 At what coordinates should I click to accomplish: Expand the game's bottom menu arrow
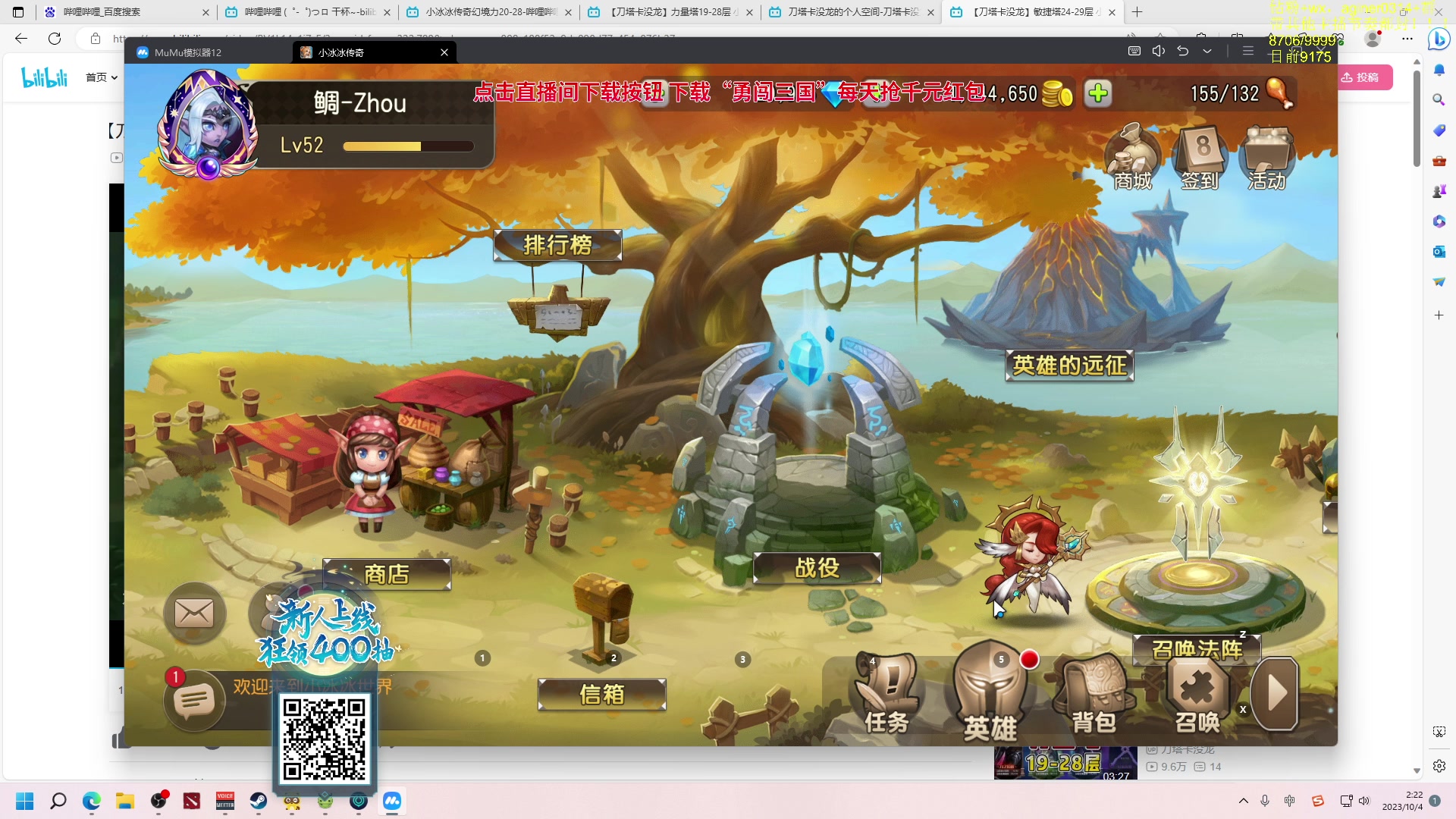[x=1276, y=693]
